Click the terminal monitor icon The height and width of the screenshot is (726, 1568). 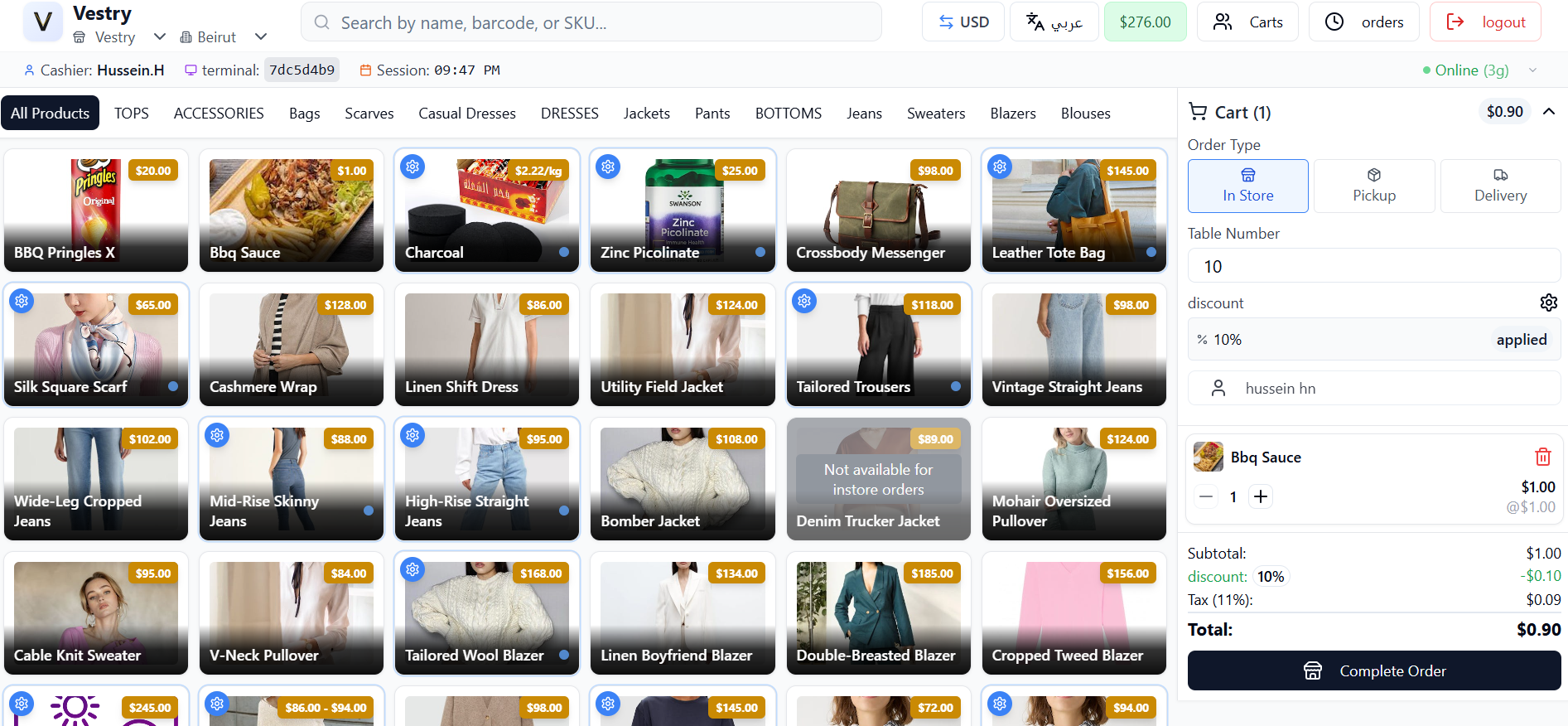(191, 70)
